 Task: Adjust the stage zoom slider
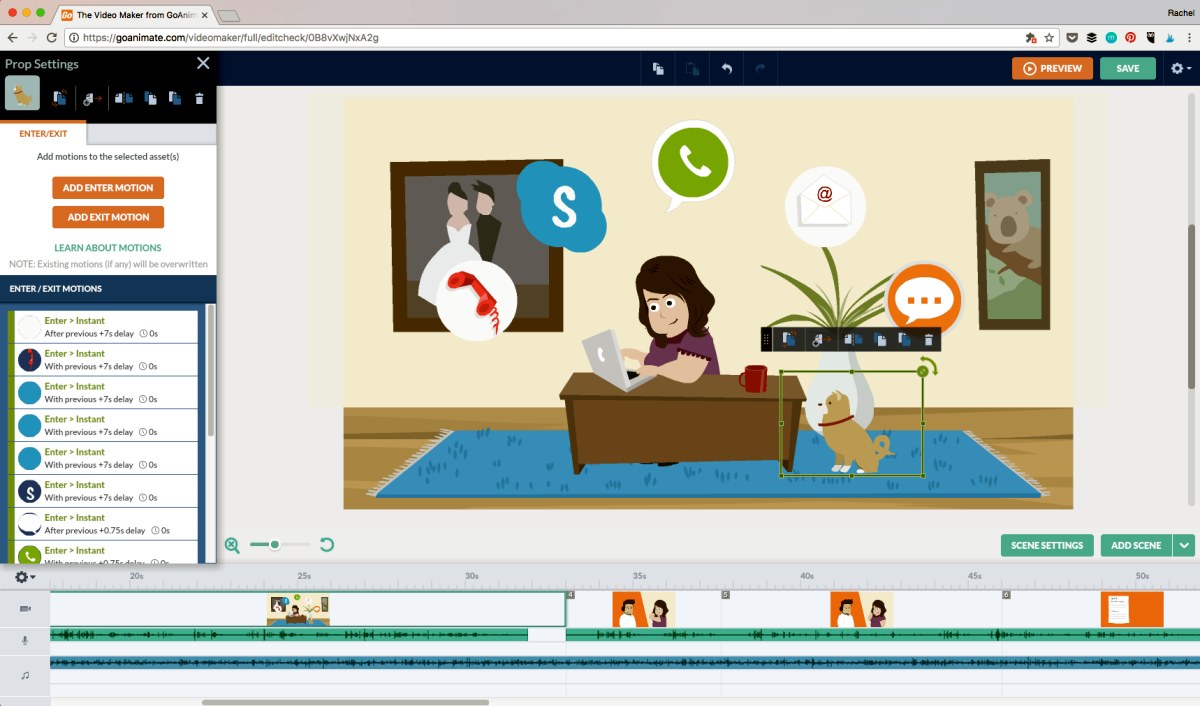(275, 545)
